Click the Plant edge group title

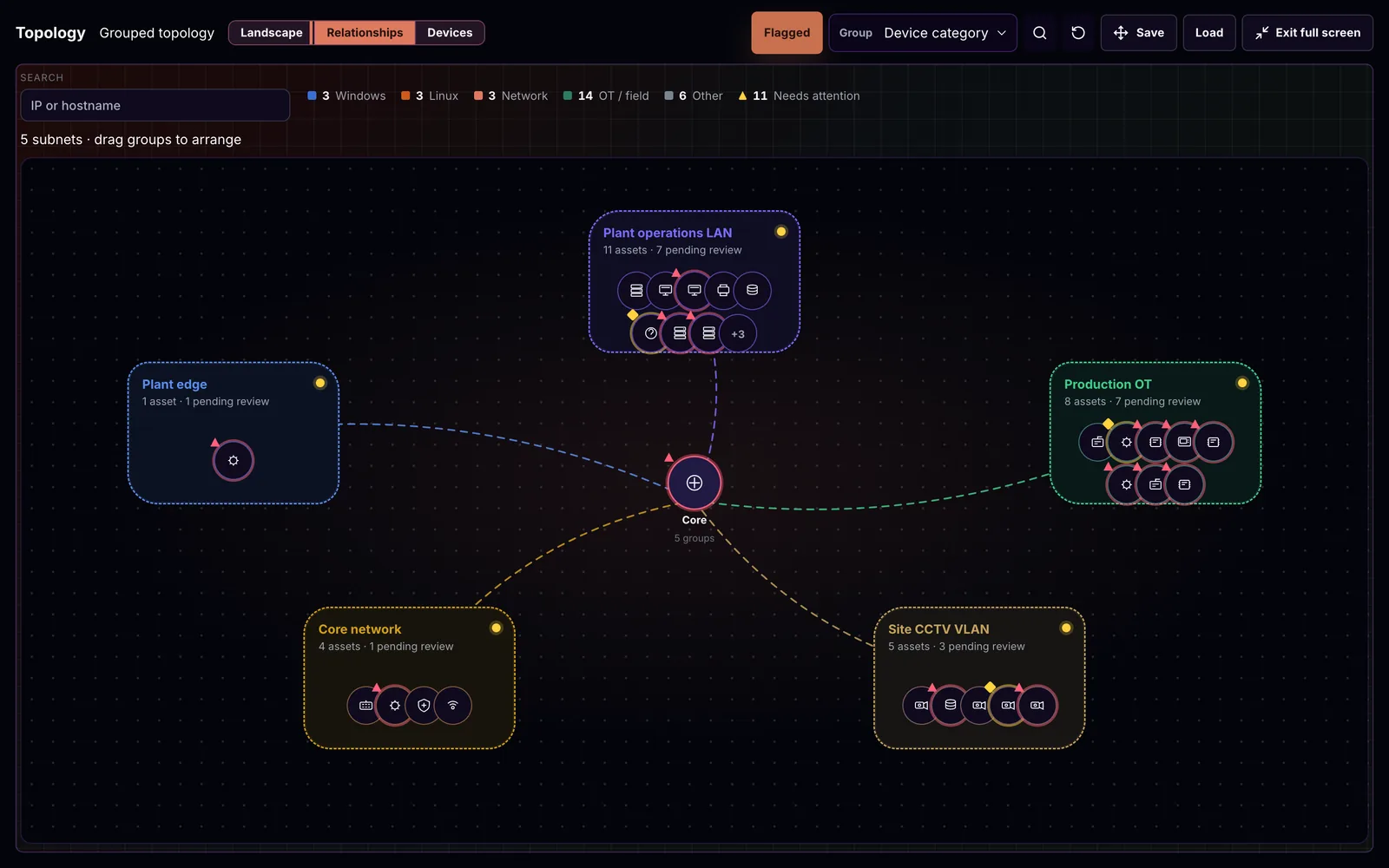pyautogui.click(x=174, y=384)
